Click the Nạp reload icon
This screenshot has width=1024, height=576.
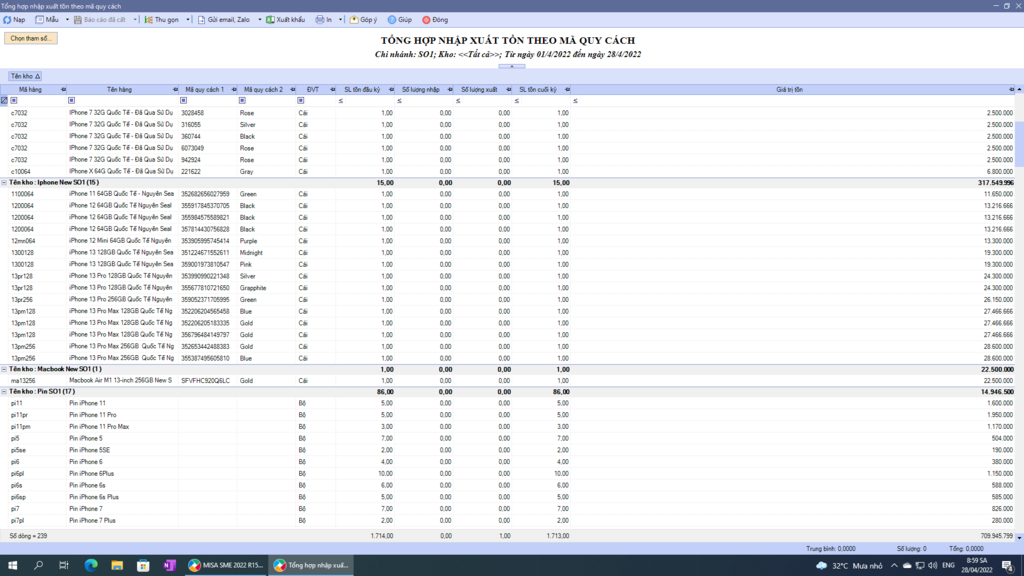7,20
